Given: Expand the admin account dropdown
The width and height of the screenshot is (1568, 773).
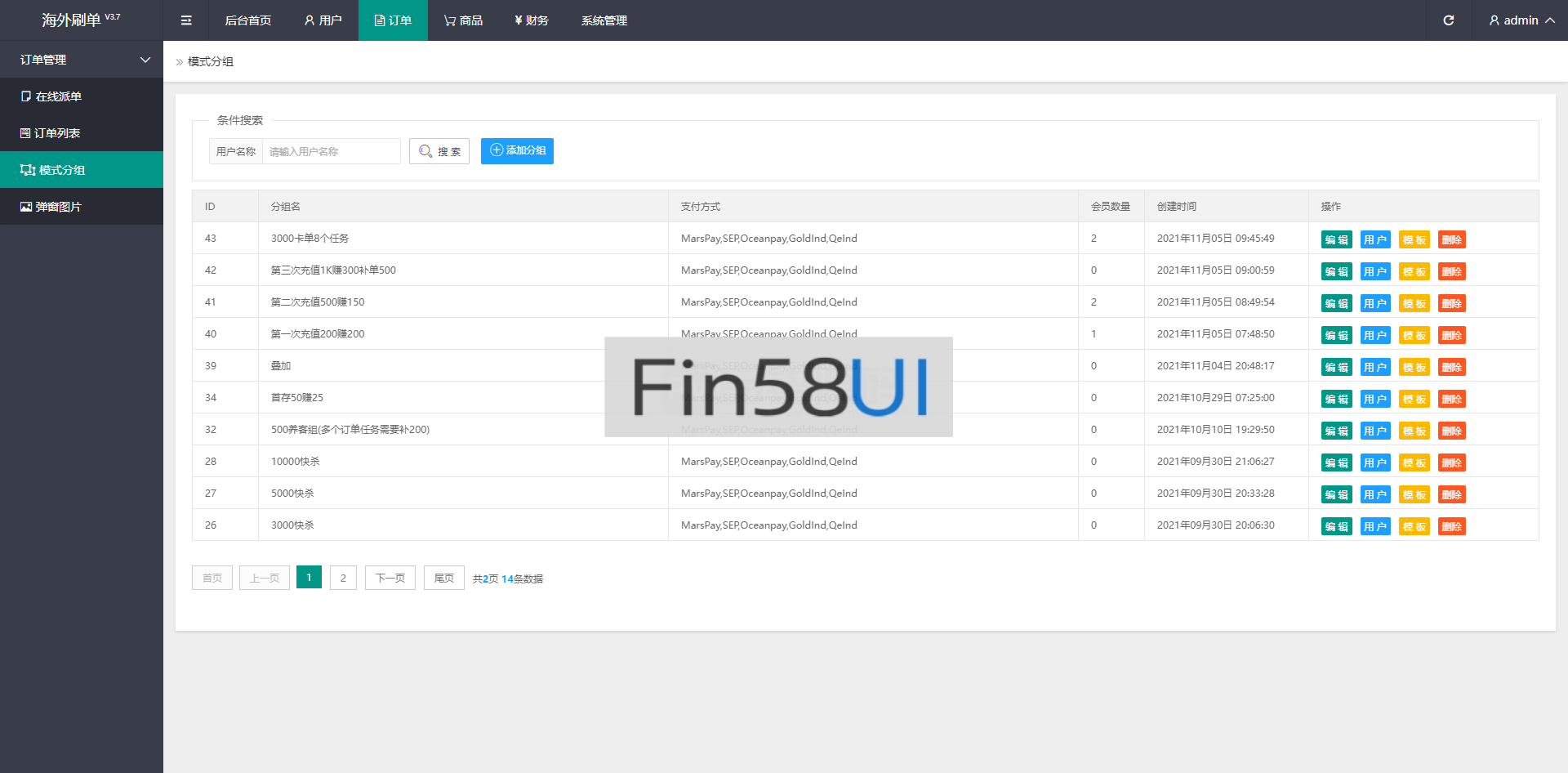Looking at the screenshot, I should (x=1521, y=20).
